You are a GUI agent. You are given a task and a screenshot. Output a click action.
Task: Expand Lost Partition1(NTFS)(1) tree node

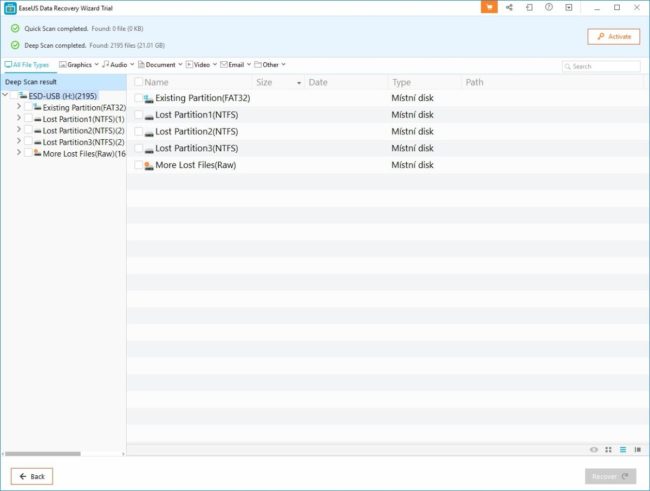tap(19, 118)
